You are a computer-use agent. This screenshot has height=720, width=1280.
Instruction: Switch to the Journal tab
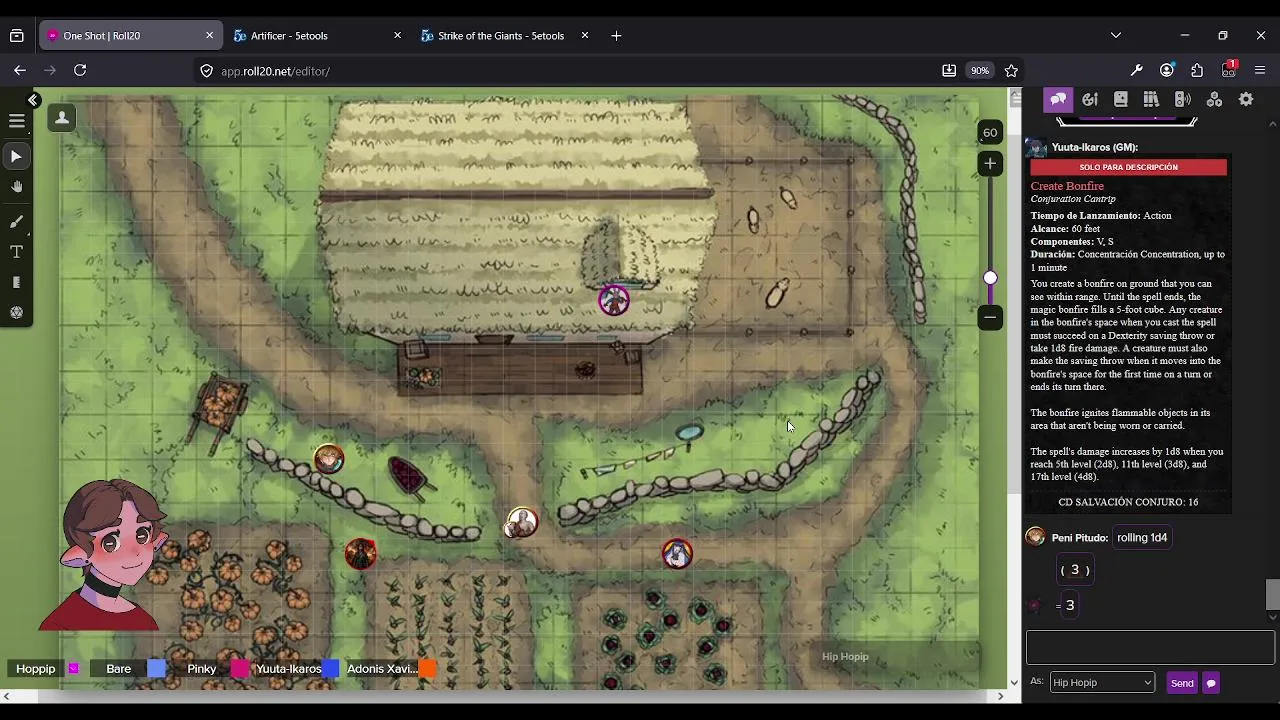[1121, 99]
